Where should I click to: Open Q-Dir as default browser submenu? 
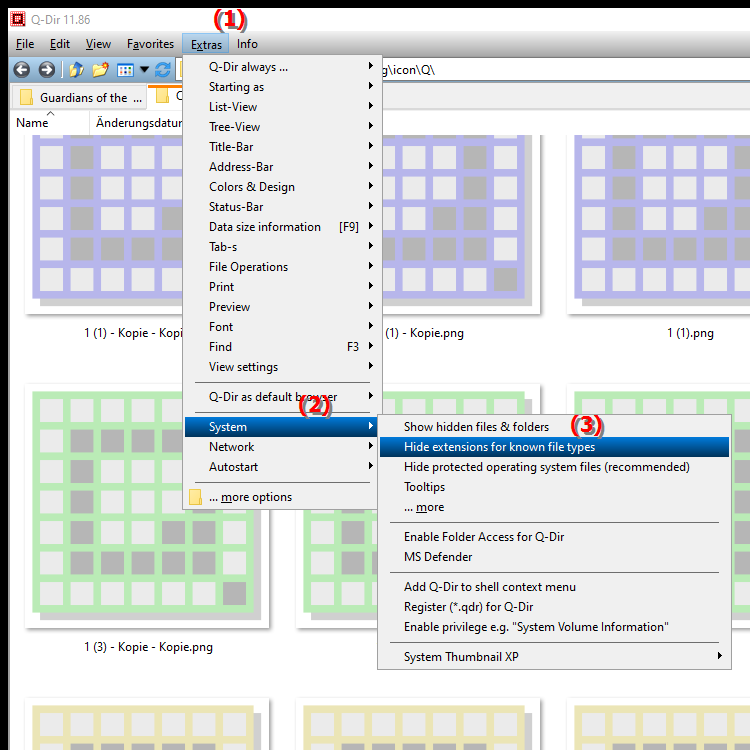(284, 397)
